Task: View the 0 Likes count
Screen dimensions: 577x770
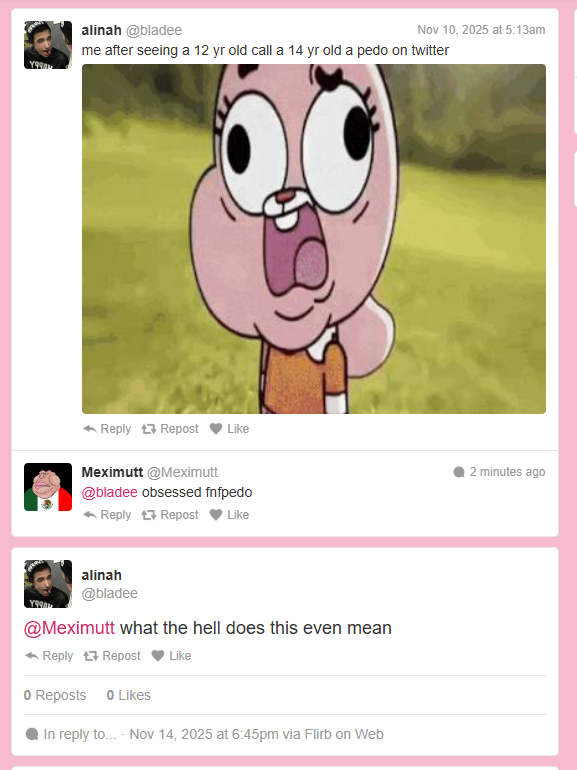Action: (129, 695)
